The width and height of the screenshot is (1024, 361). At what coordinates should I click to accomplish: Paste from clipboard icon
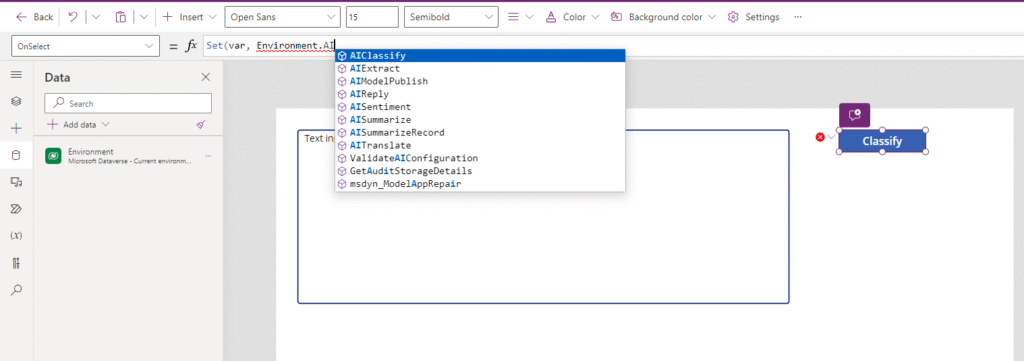tap(121, 17)
